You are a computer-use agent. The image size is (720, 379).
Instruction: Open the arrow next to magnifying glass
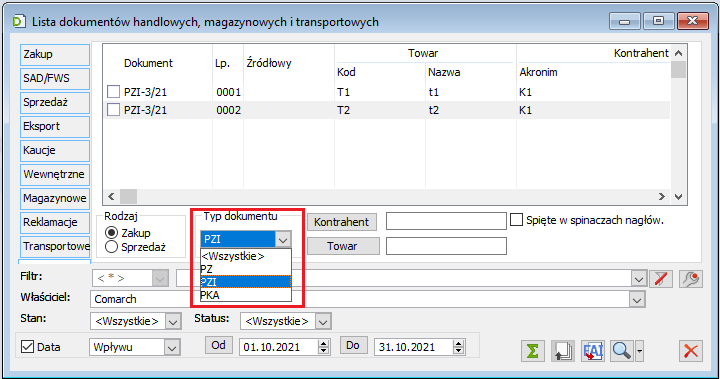640,351
